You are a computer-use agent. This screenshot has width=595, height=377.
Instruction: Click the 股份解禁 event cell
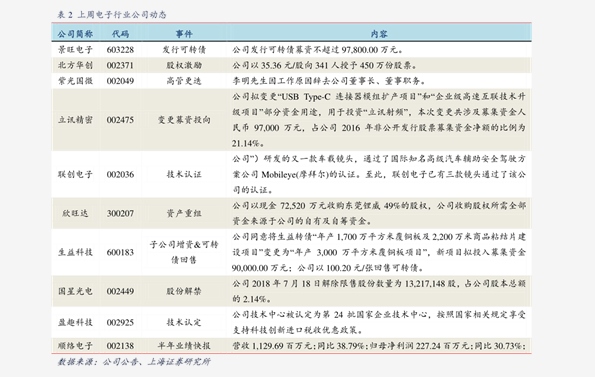tap(184, 291)
